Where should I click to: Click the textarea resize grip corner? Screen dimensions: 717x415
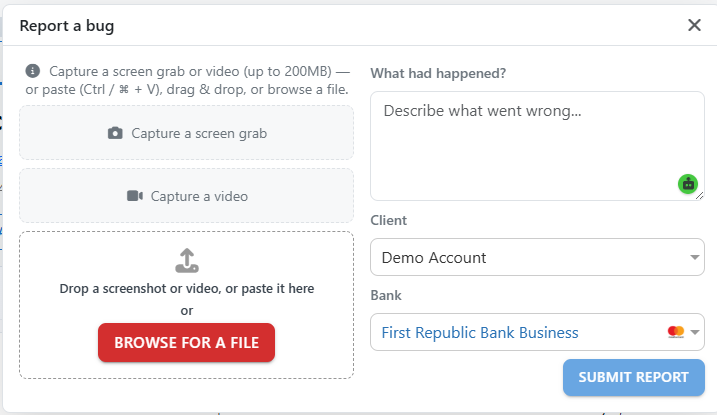(700, 196)
